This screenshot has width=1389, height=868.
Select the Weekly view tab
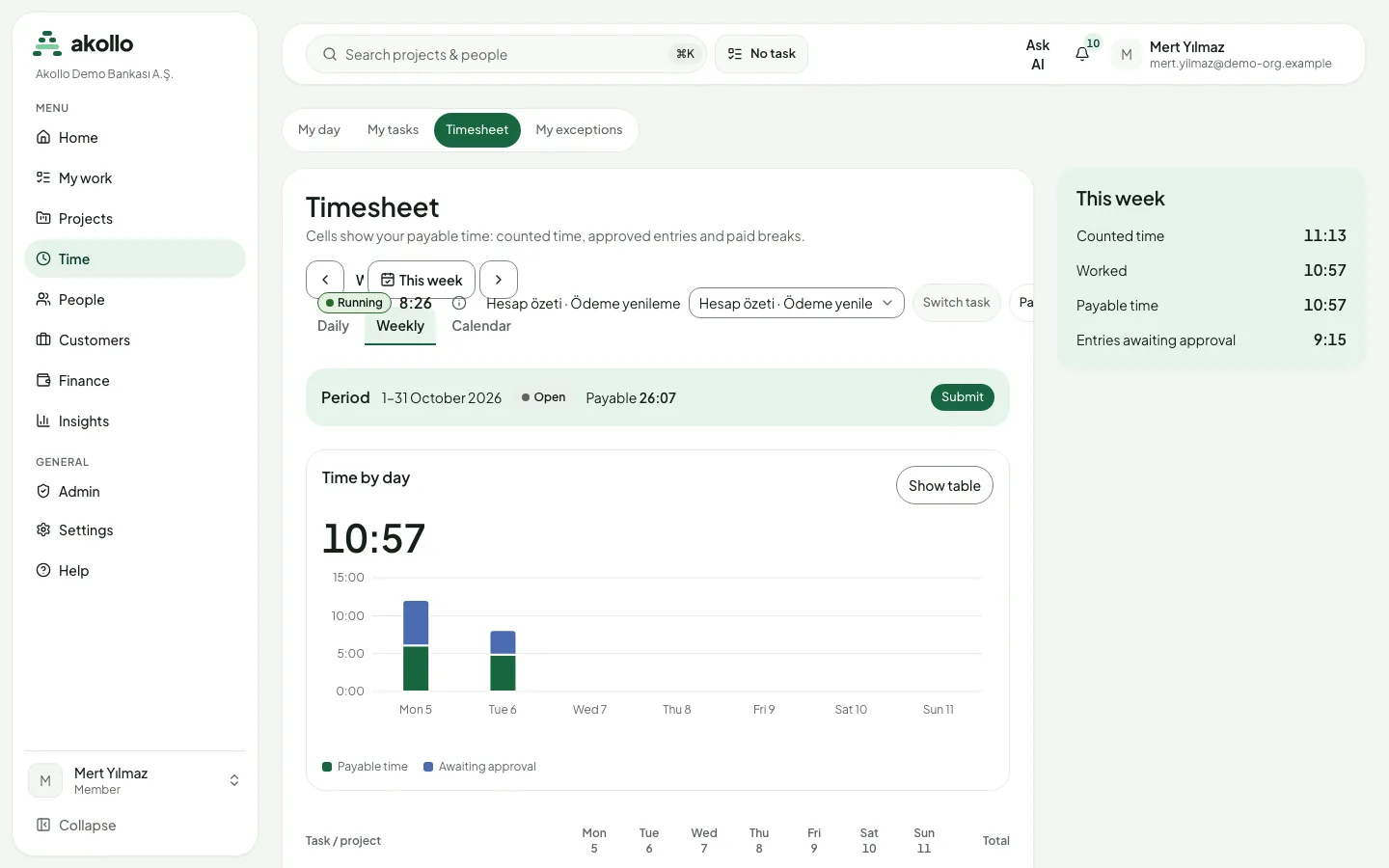click(400, 326)
